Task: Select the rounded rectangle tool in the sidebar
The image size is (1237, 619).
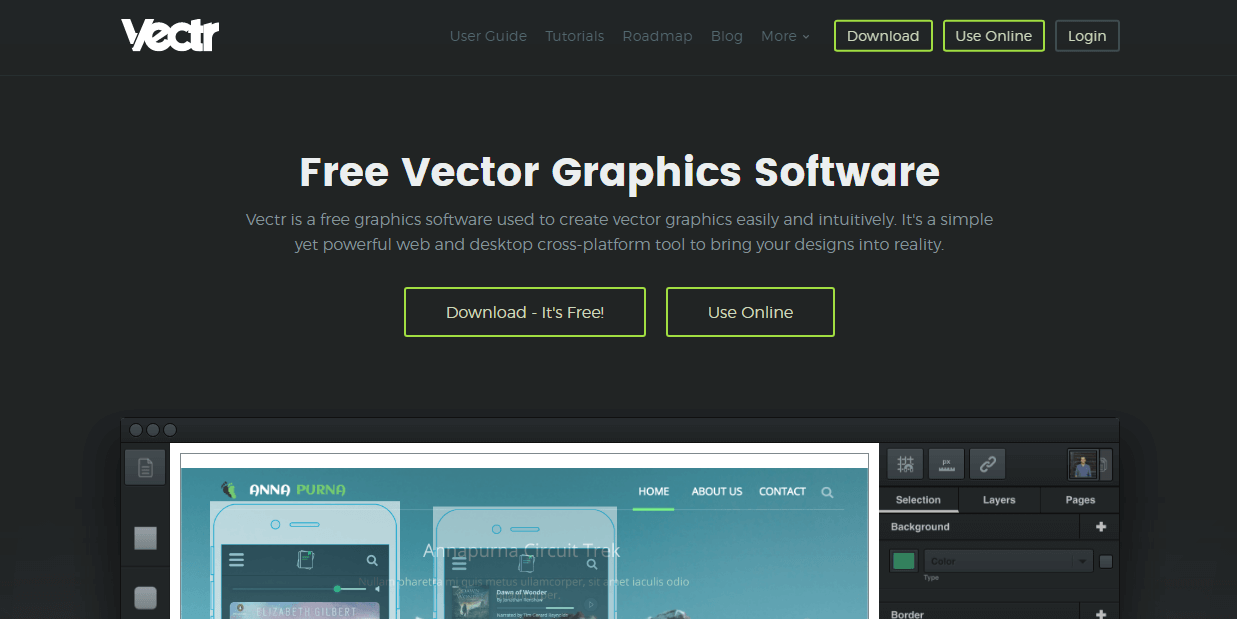Action: pyautogui.click(x=145, y=597)
